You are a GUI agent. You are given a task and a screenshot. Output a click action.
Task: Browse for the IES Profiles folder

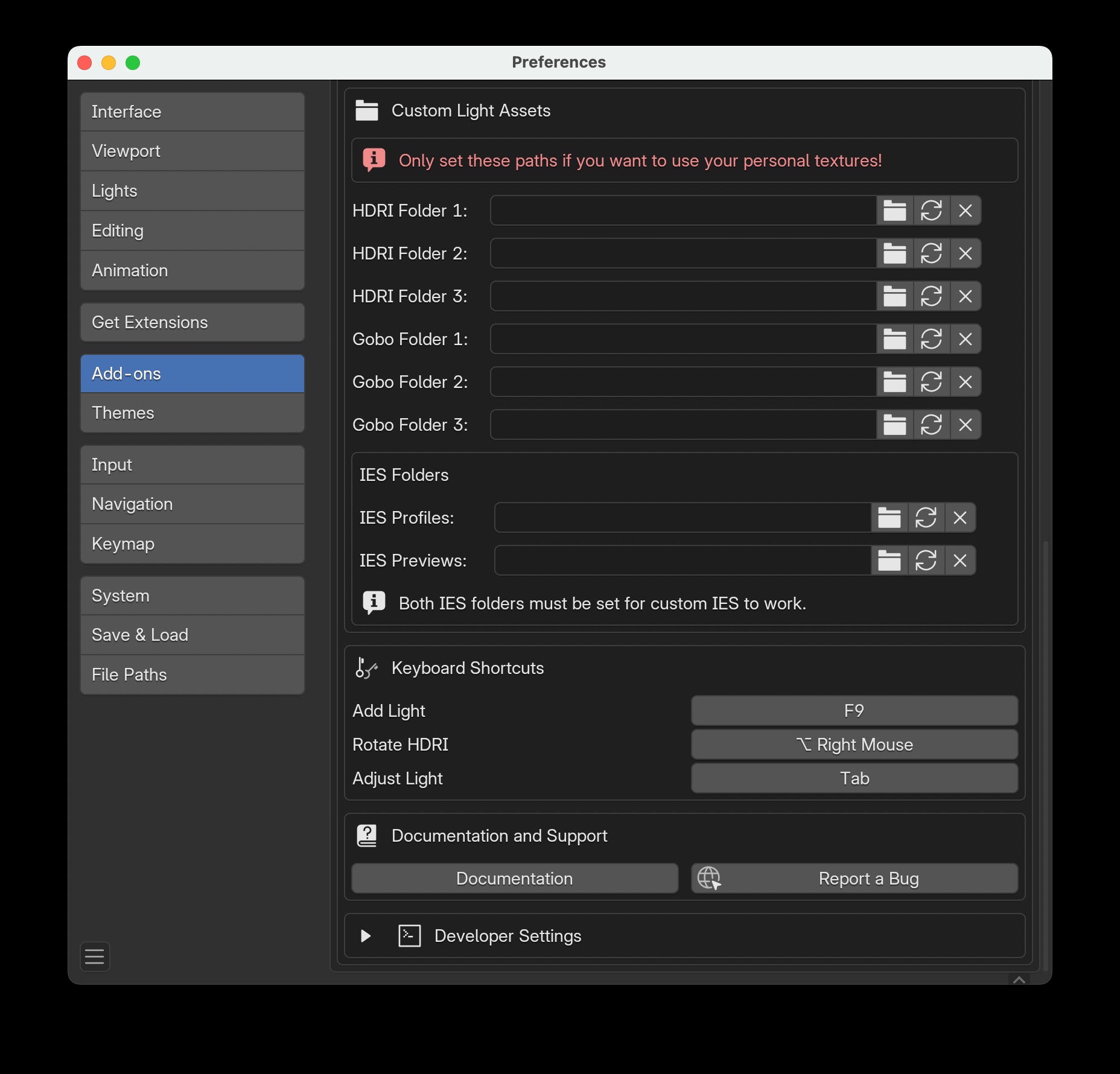(x=890, y=518)
